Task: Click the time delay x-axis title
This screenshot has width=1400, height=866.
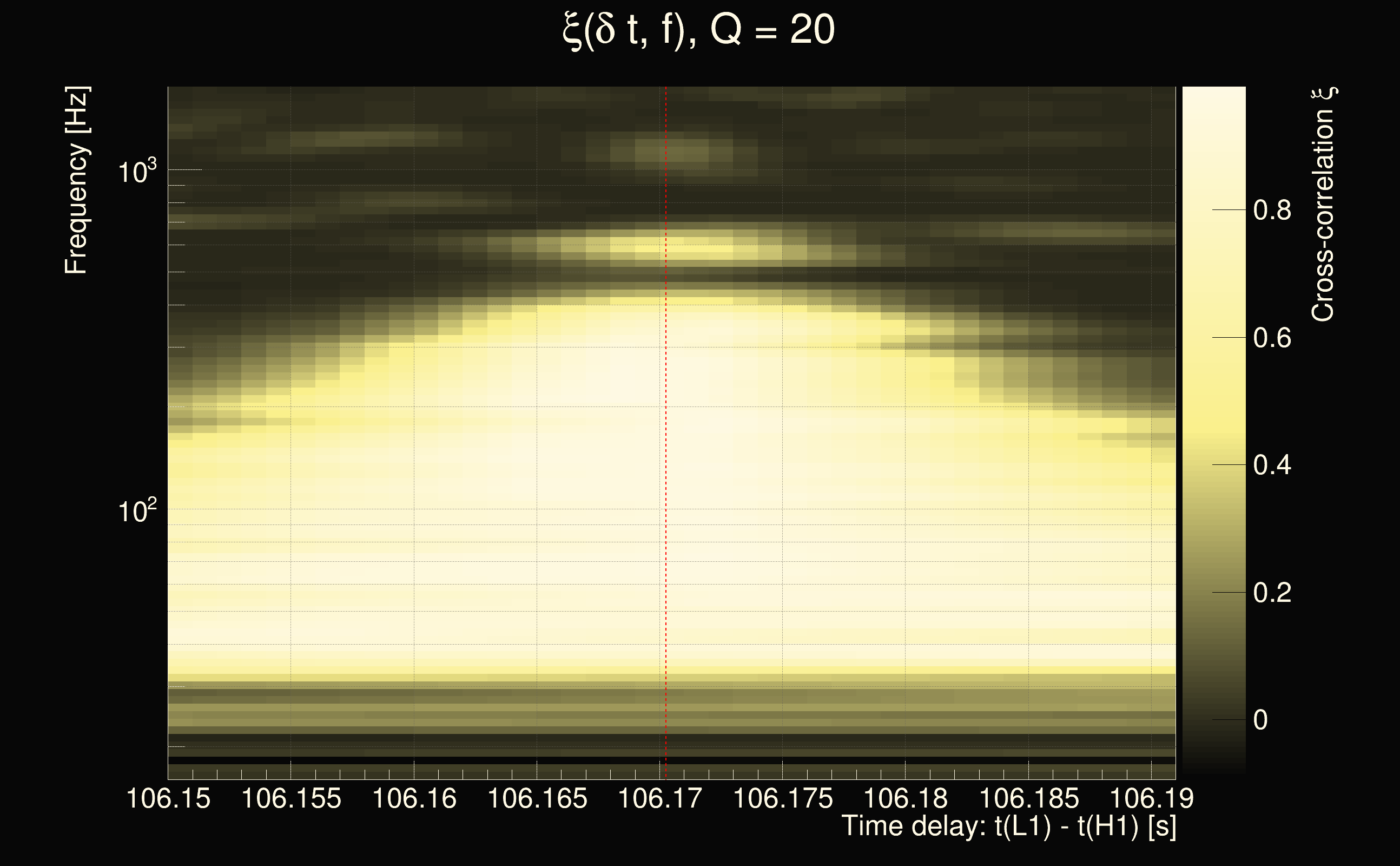Action: click(1009, 826)
